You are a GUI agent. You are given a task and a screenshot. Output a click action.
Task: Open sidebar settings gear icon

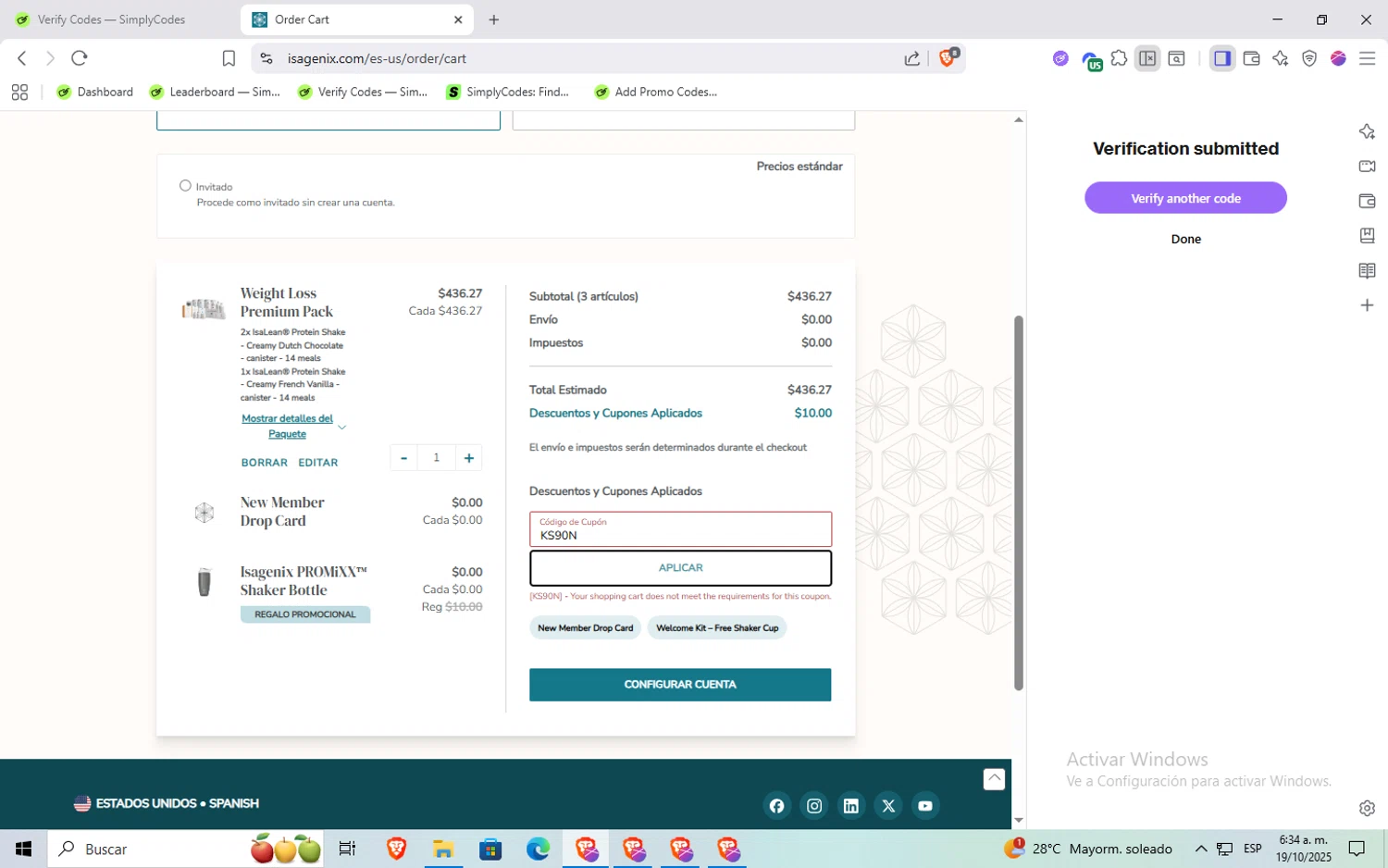1367,808
